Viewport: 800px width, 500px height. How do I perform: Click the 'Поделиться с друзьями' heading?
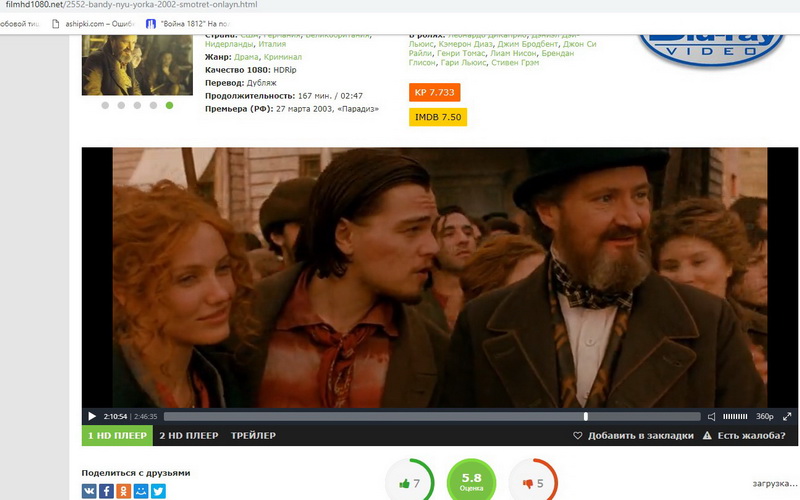[136, 473]
